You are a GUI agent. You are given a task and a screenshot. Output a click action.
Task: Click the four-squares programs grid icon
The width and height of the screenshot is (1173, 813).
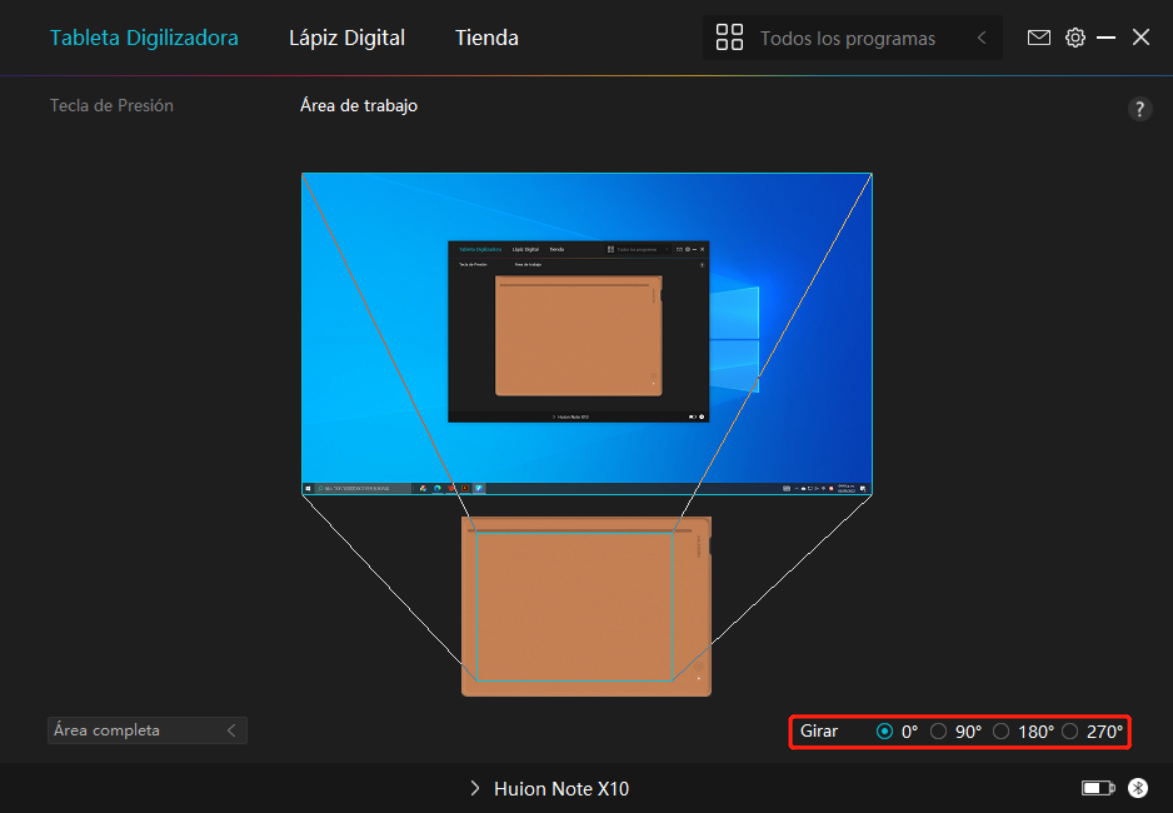pyautogui.click(x=729, y=37)
